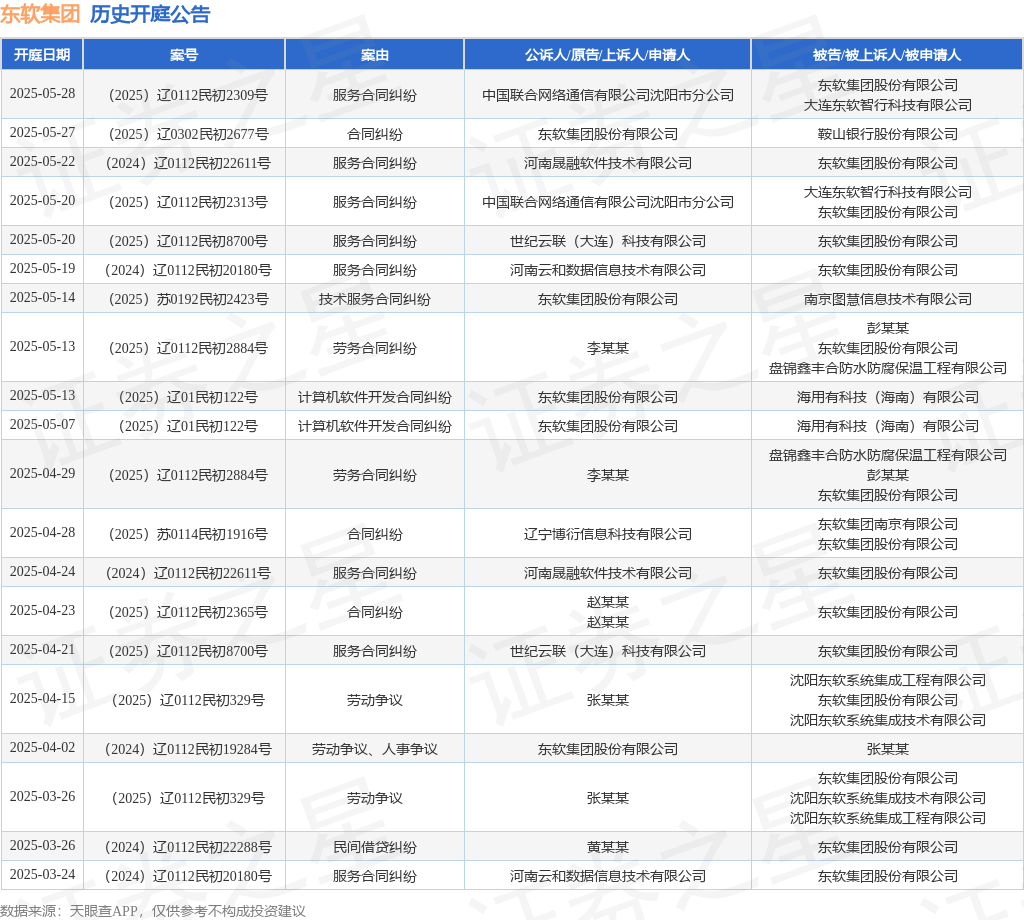Click the 民间借贷纠纷 cause cell
Image resolution: width=1024 pixels, height=920 pixels.
374,848
